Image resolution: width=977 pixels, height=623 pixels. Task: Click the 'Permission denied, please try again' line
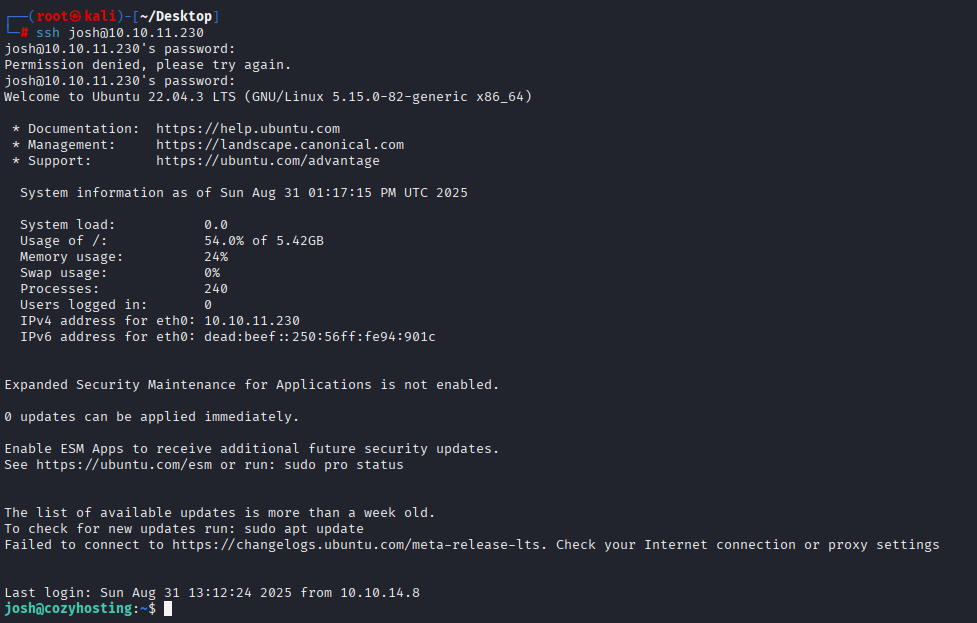148,65
